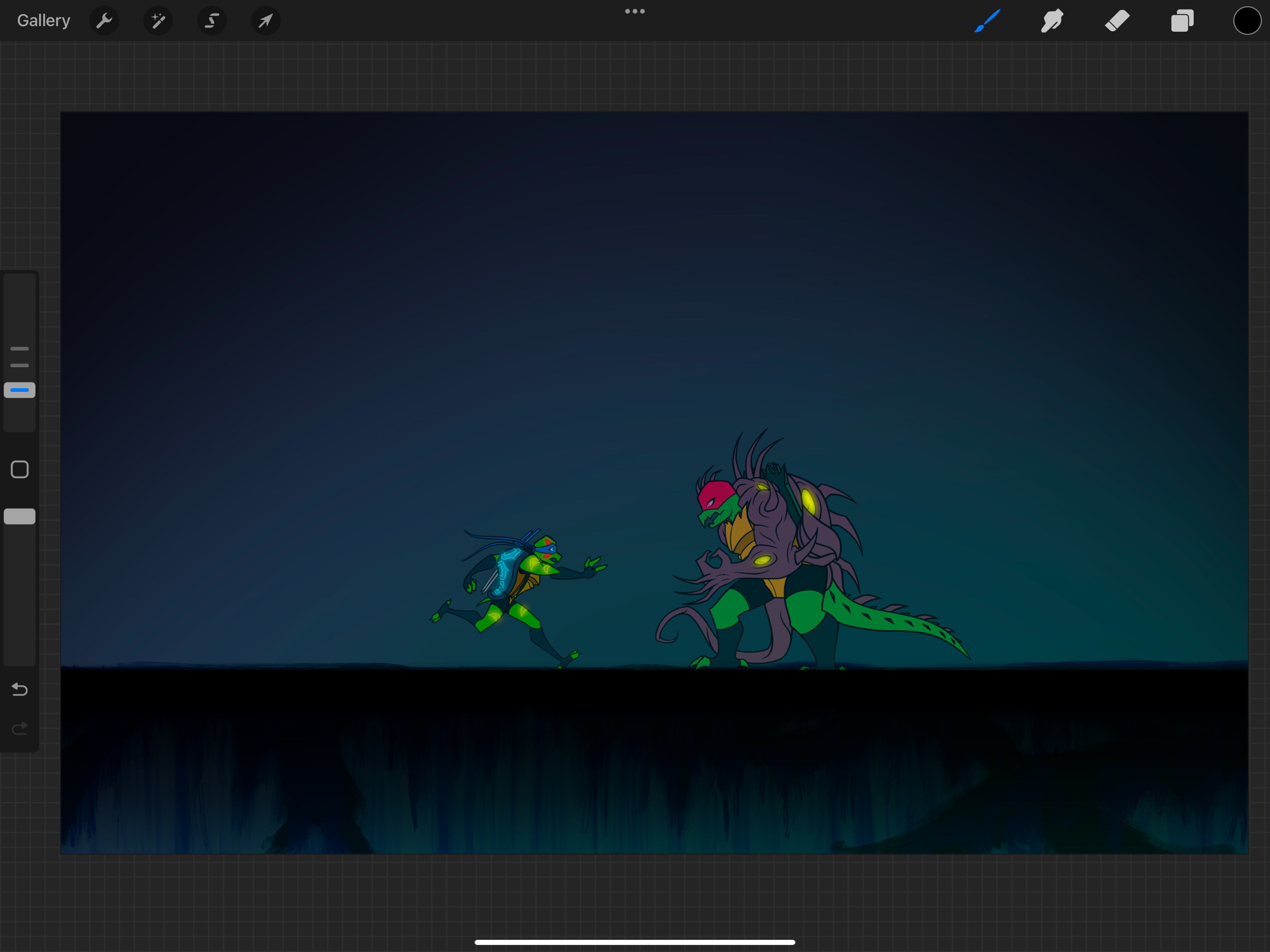Adjust the brush opacity slider handle
1270x952 pixels.
(20, 516)
